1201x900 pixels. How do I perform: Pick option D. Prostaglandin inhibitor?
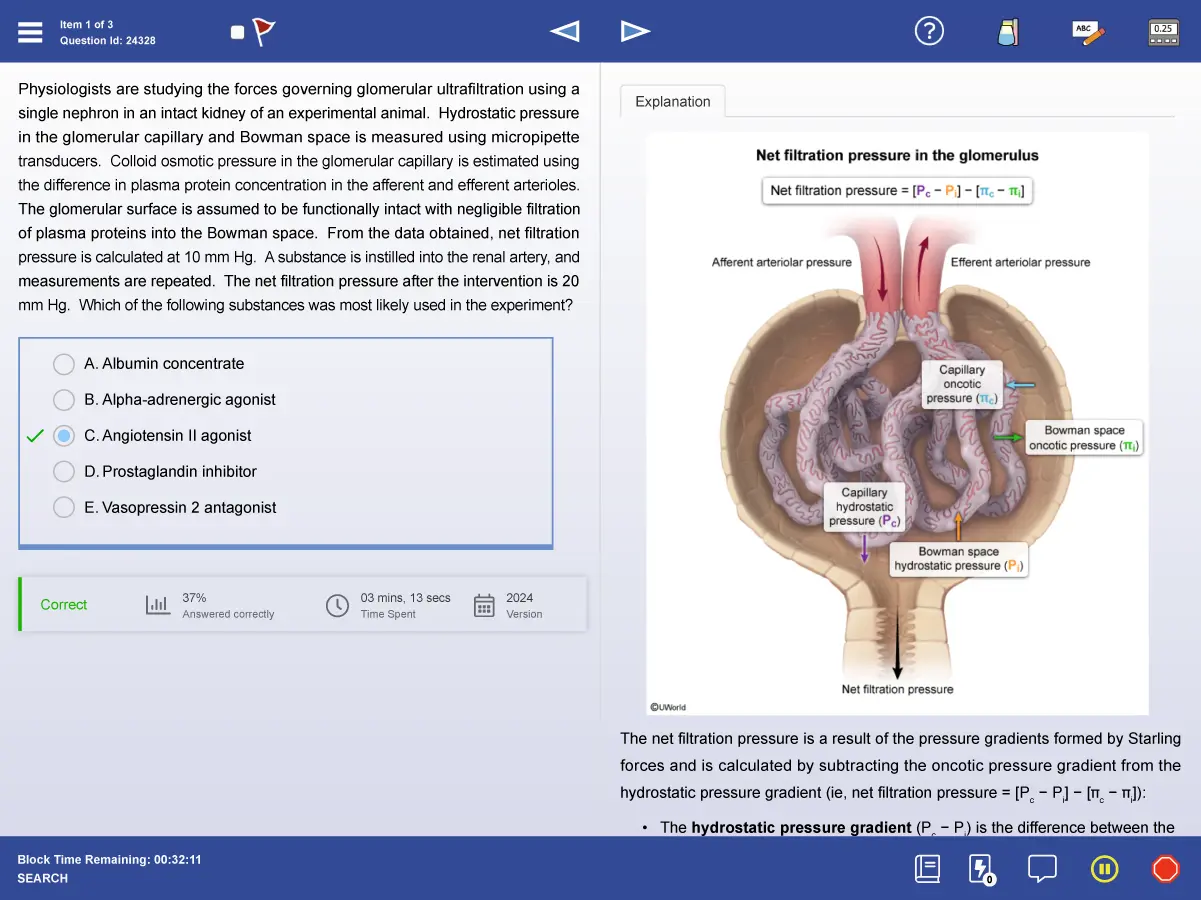(x=64, y=472)
